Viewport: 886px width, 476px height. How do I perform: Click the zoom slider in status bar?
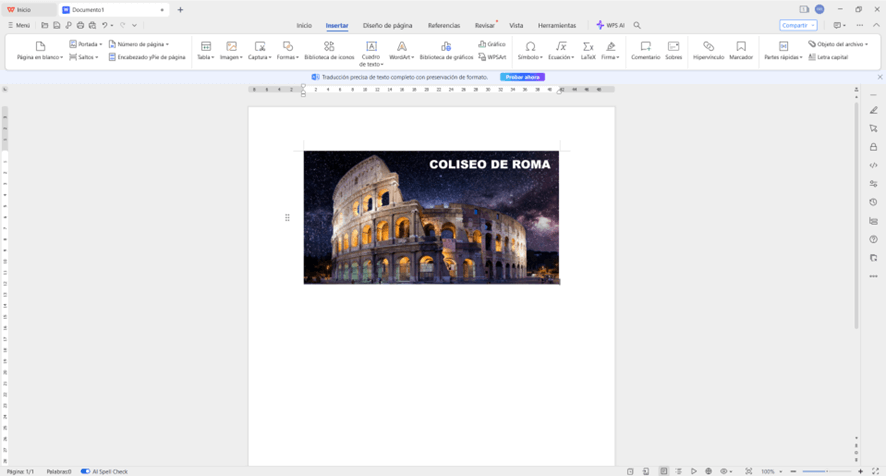tap(826, 471)
